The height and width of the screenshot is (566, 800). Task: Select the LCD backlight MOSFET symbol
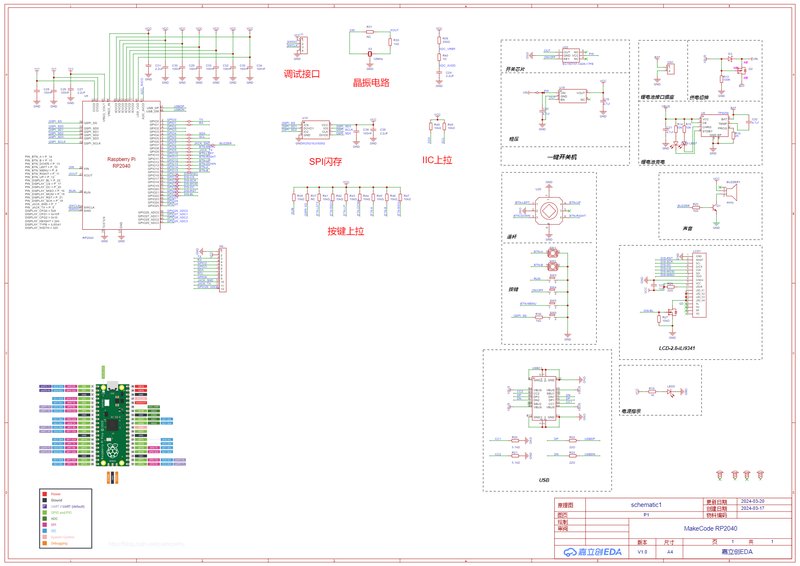point(671,311)
